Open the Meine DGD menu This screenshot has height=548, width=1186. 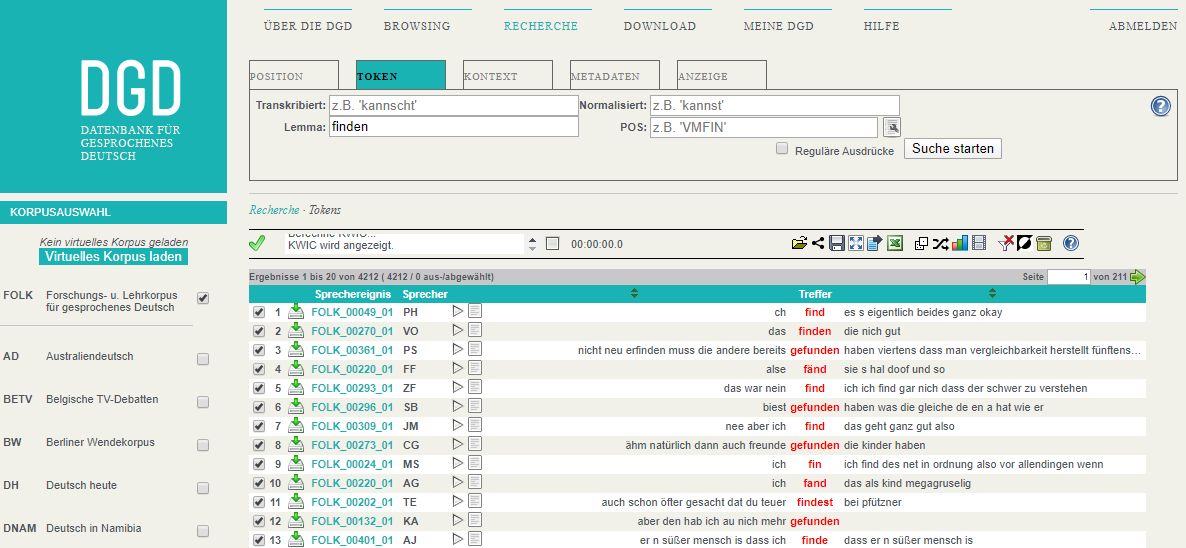[778, 26]
